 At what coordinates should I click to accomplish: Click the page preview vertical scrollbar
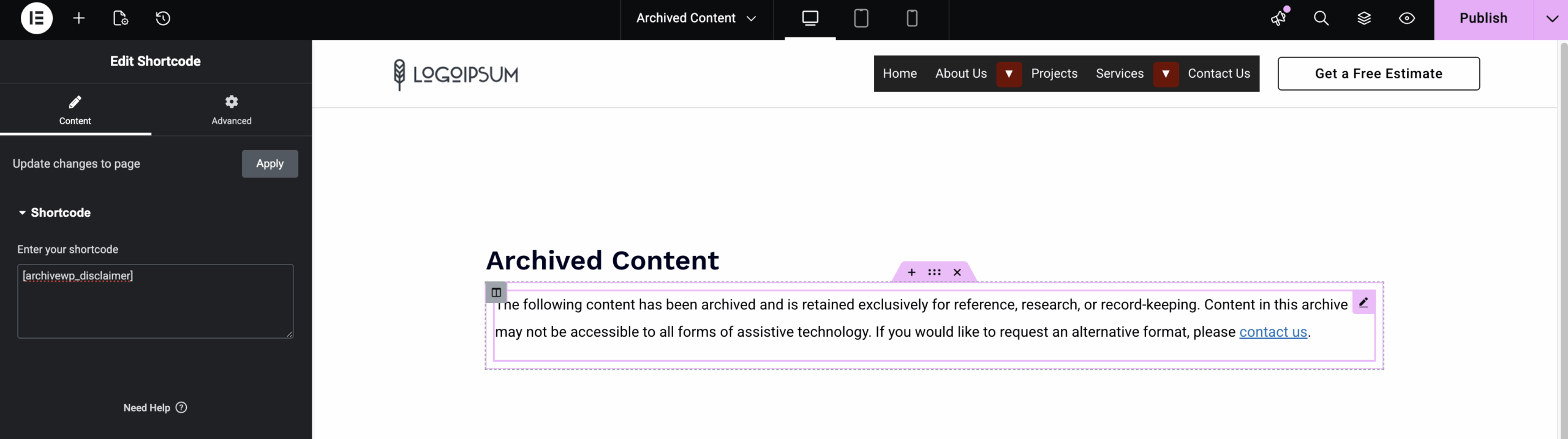click(x=1562, y=239)
